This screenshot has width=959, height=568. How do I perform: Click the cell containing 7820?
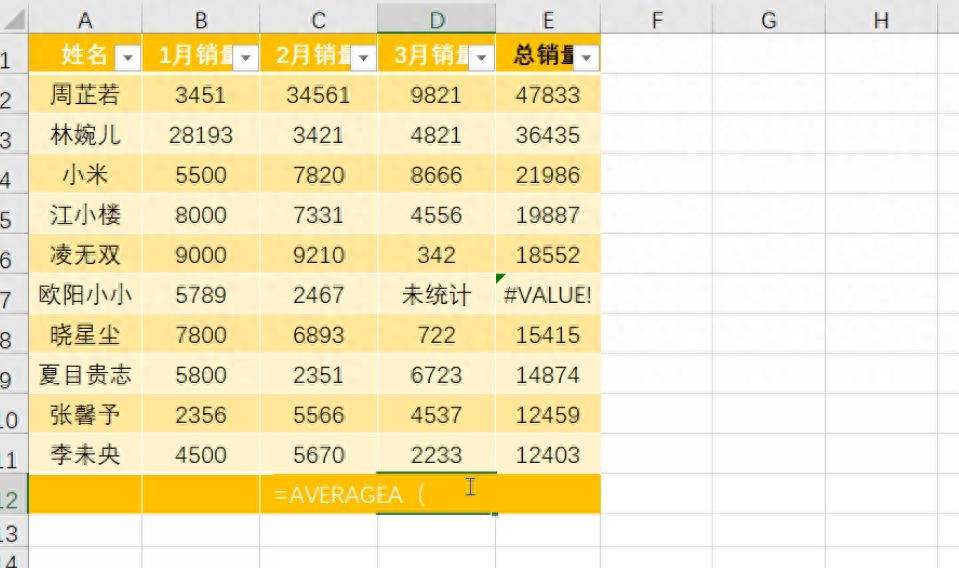(x=319, y=175)
